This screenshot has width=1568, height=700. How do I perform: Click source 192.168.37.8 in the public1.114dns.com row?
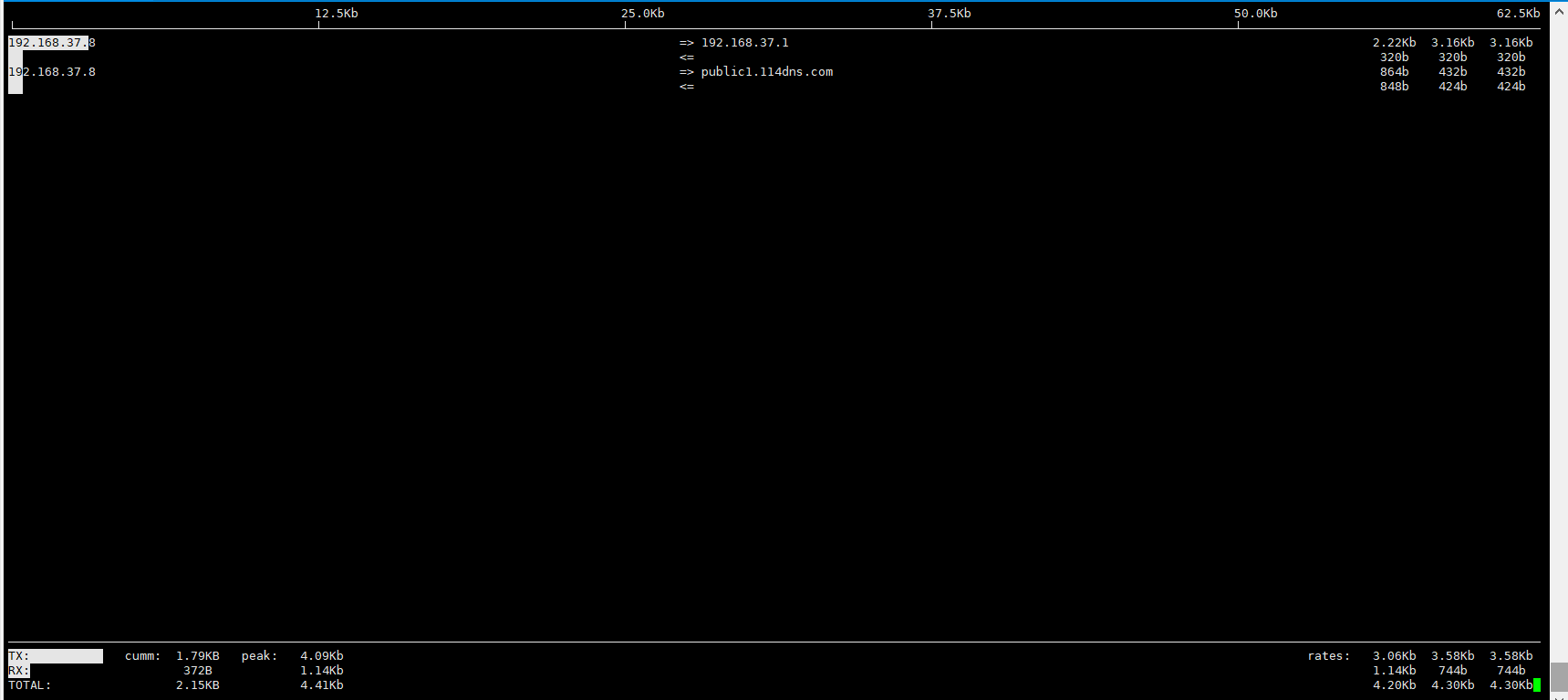(52, 72)
